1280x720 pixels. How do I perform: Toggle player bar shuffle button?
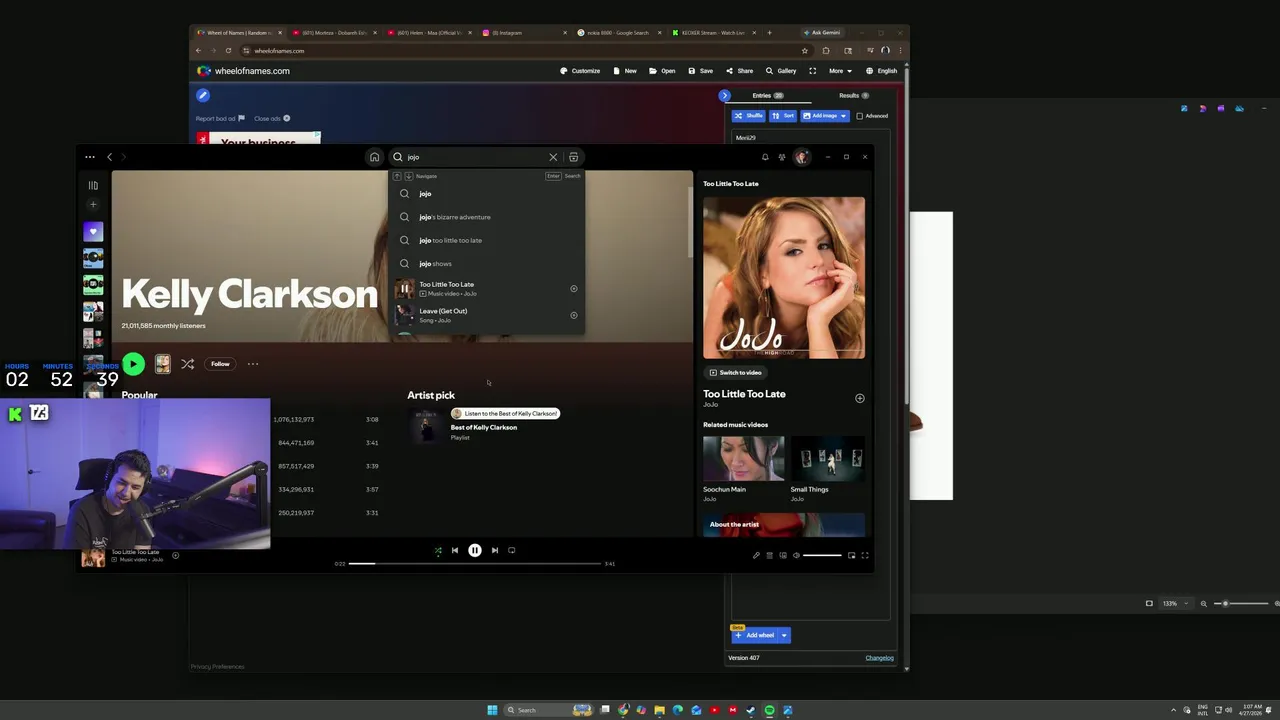[x=437, y=550]
